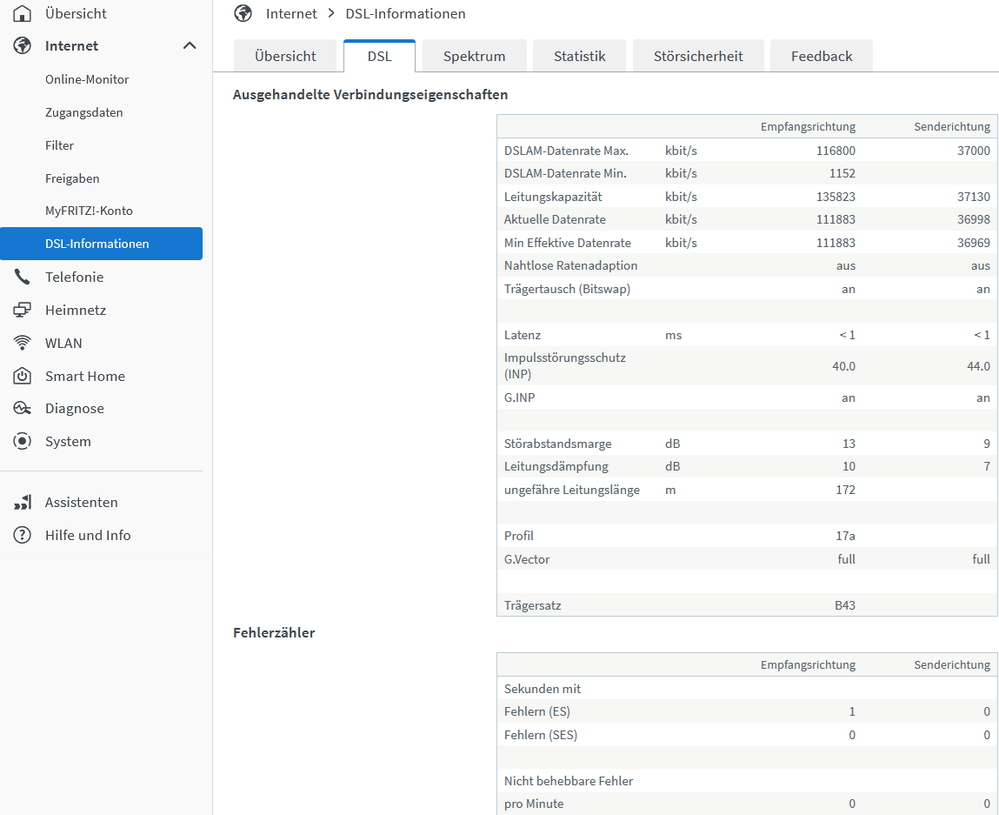Click the Smart Home power icon
Screen dimensions: 999x815
pos(22,376)
